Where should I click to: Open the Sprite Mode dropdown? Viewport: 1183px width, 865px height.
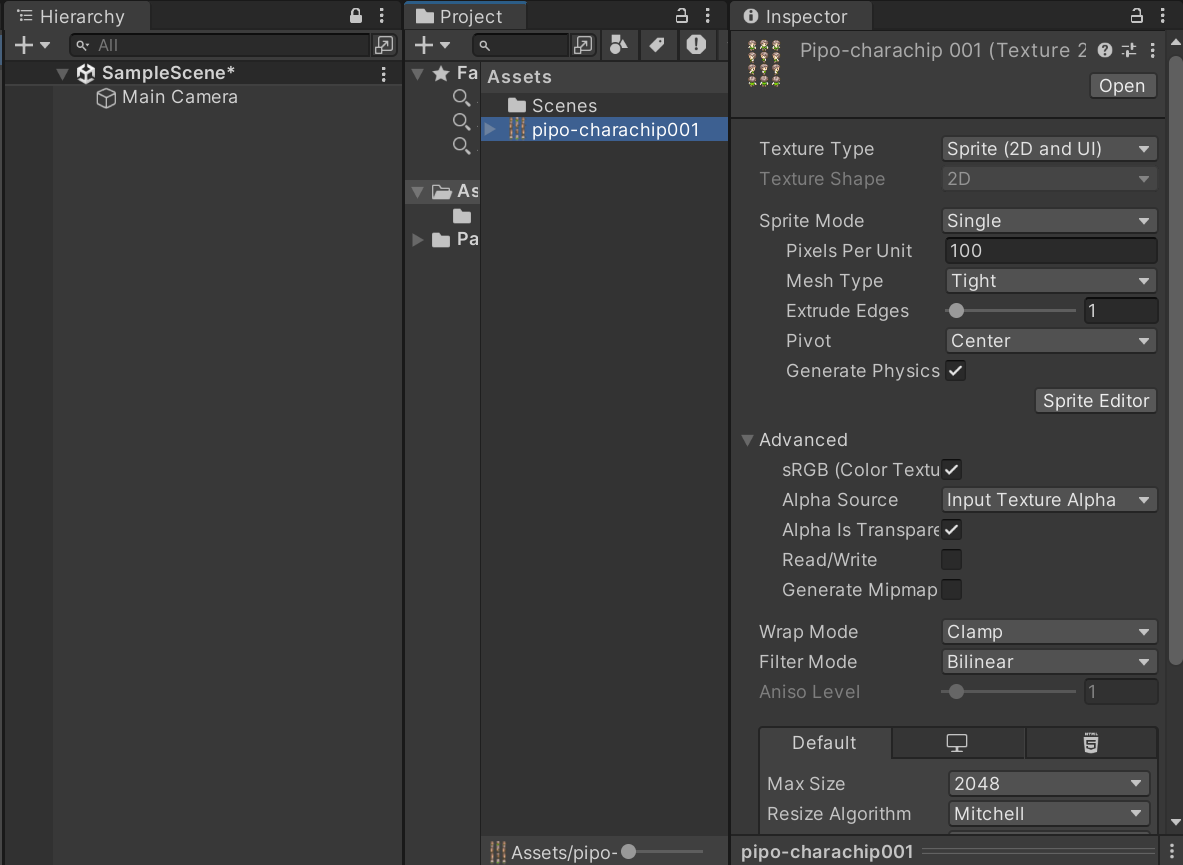(1049, 221)
